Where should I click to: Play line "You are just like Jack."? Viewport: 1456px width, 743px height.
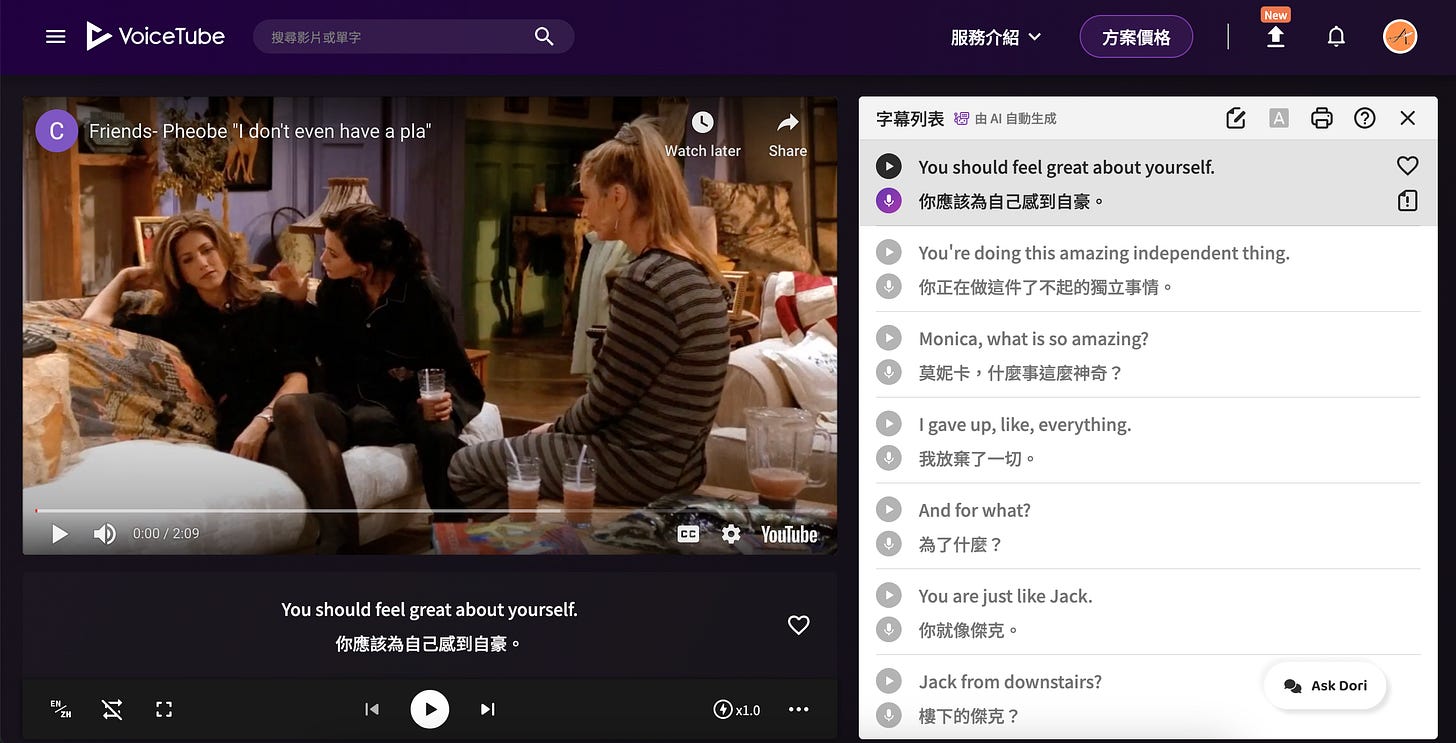pos(888,596)
